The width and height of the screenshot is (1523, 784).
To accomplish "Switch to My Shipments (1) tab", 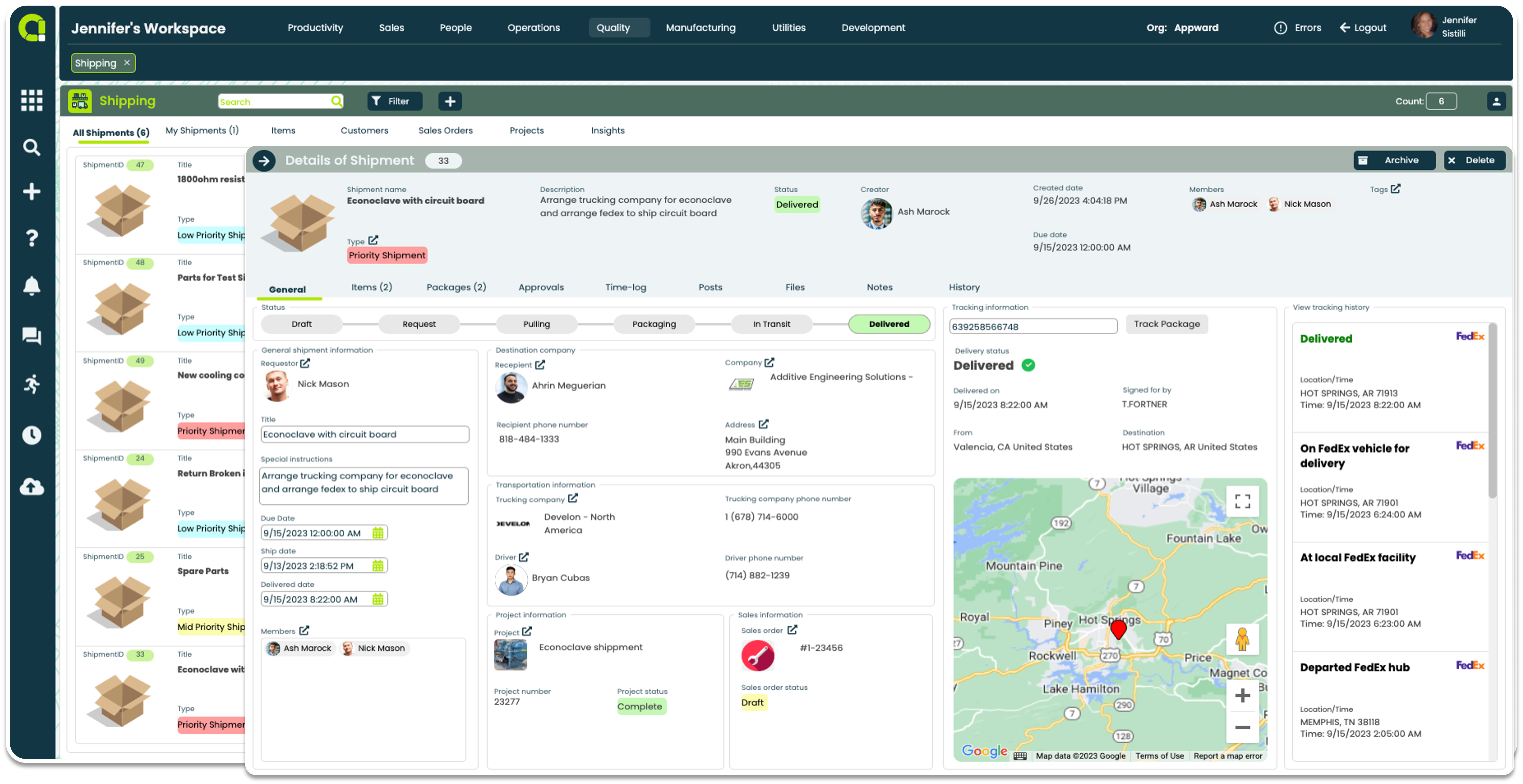I will [202, 131].
